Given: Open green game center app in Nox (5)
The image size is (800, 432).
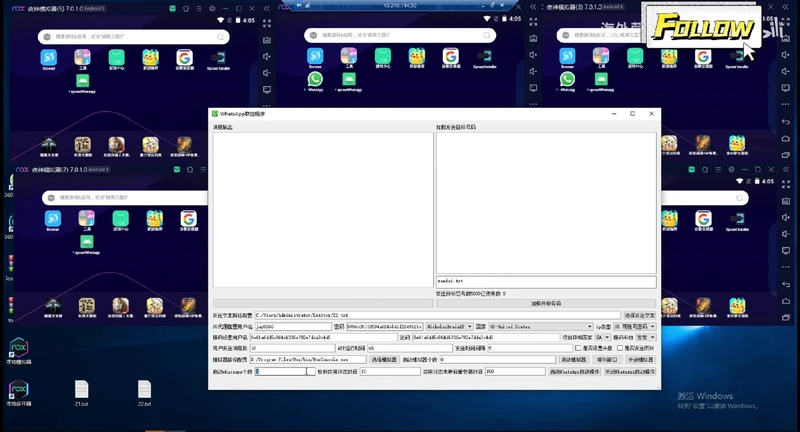Looking at the screenshot, I should 116,57.
